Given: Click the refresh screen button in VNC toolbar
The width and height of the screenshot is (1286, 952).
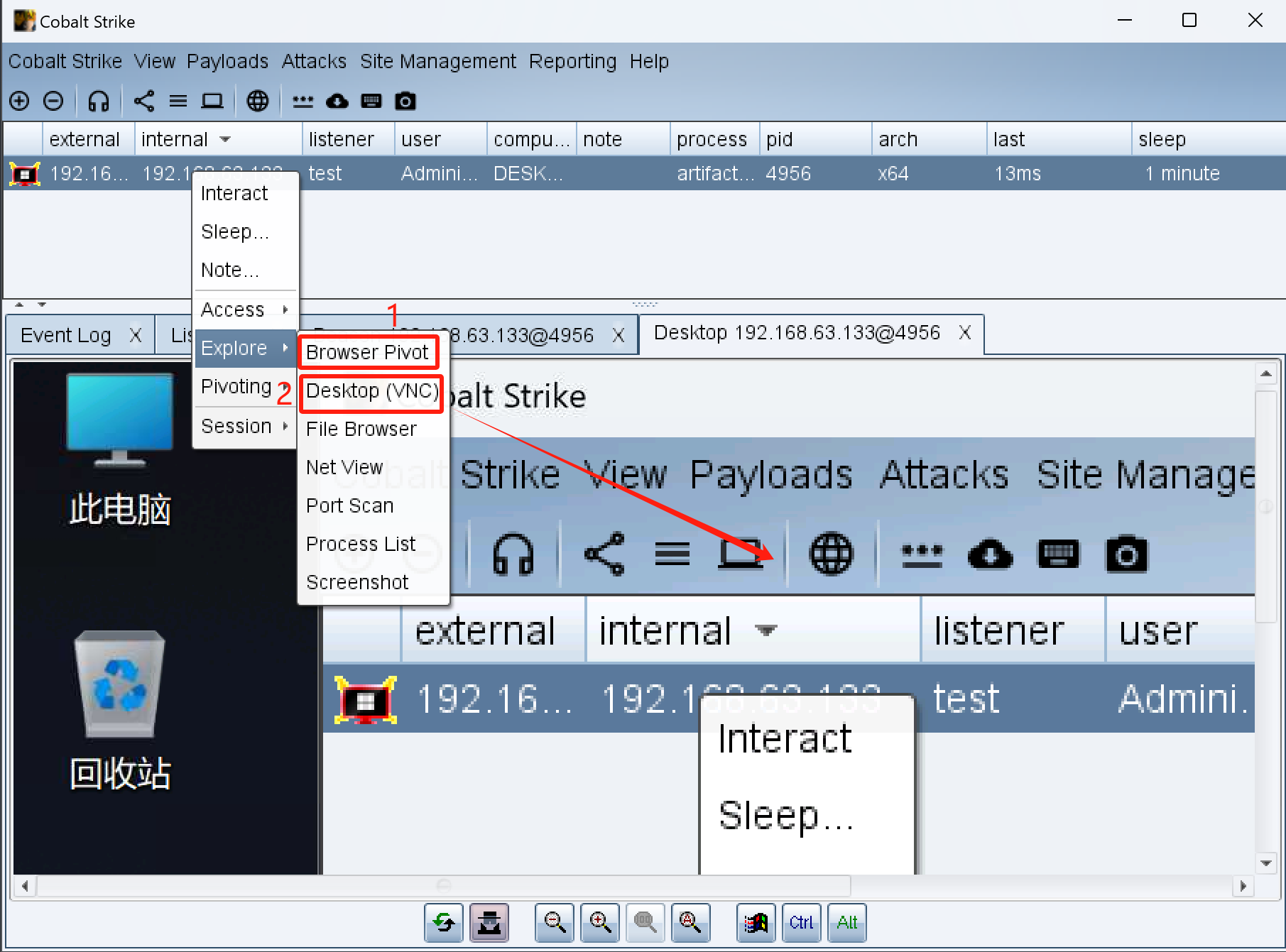Looking at the screenshot, I should pyautogui.click(x=444, y=922).
